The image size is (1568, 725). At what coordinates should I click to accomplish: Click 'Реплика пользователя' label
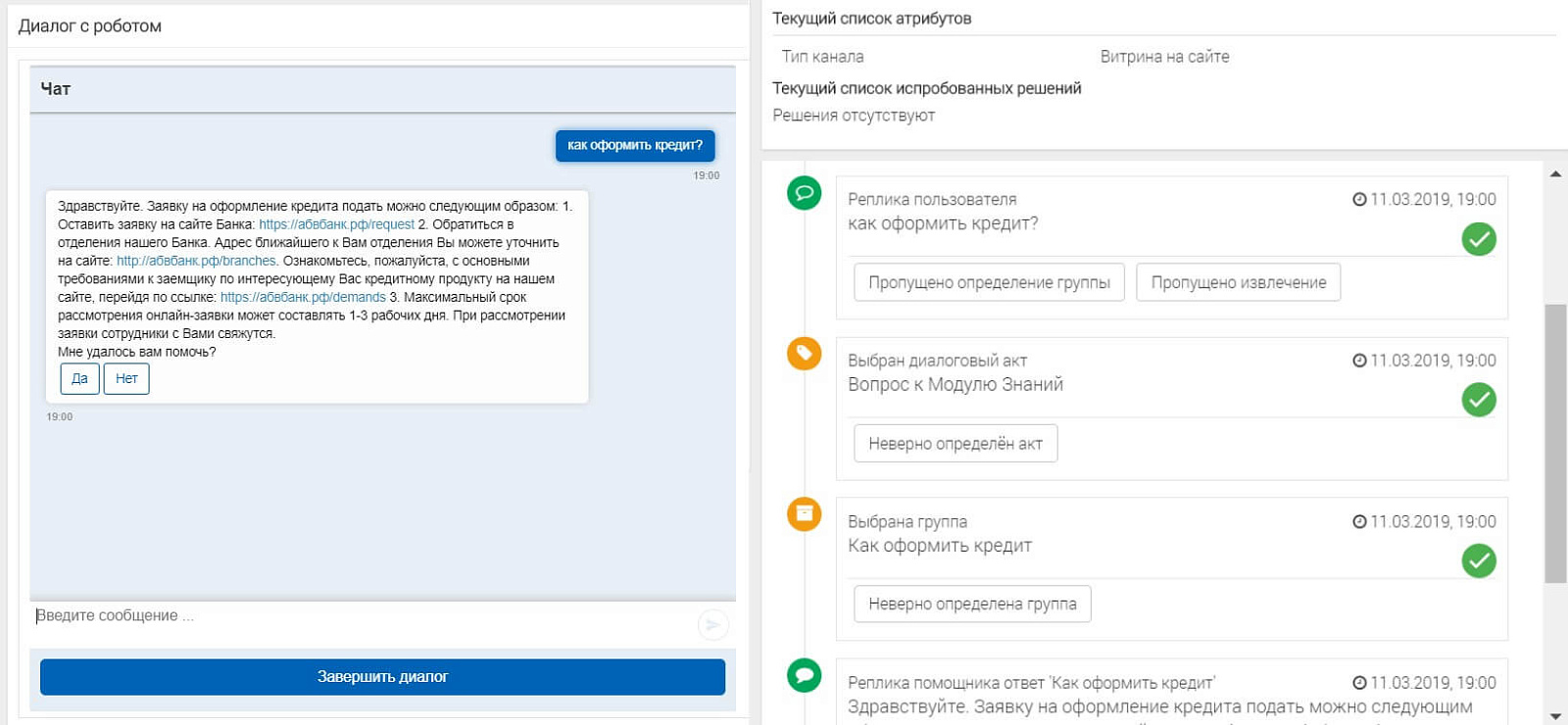(932, 200)
